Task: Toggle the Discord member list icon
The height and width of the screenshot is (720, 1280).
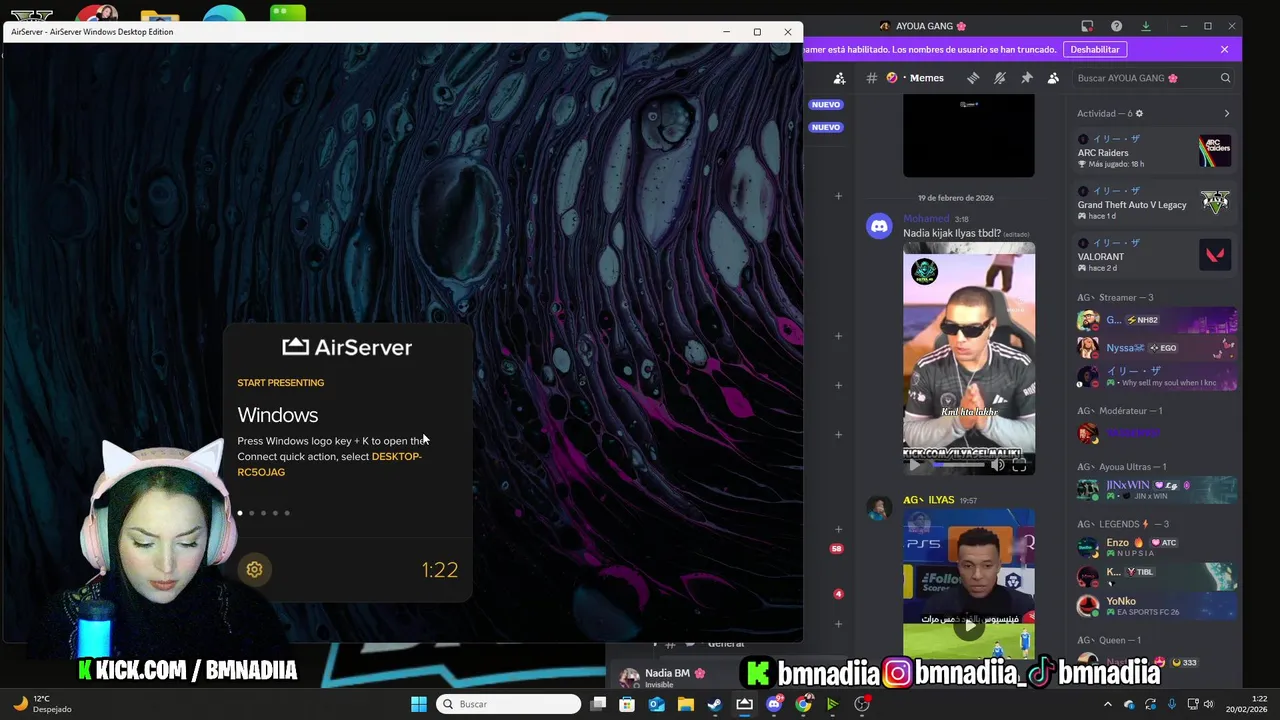Action: pos(1053,78)
